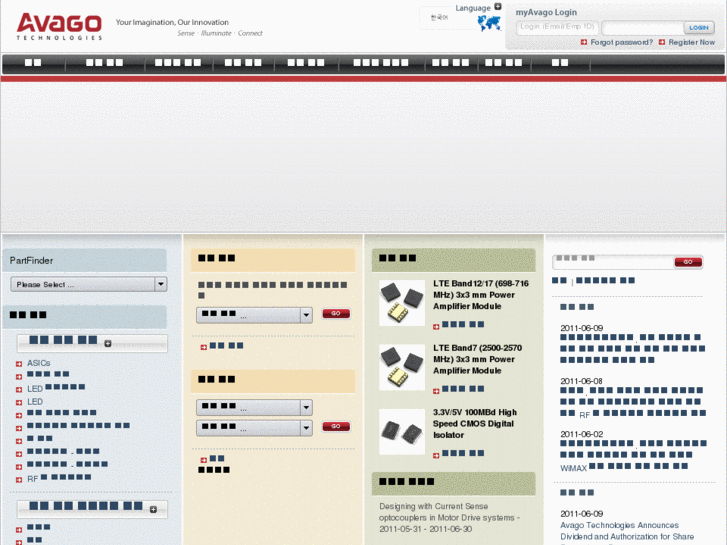Click GO button beside top search field
The height and width of the screenshot is (545, 727).
coord(688,262)
